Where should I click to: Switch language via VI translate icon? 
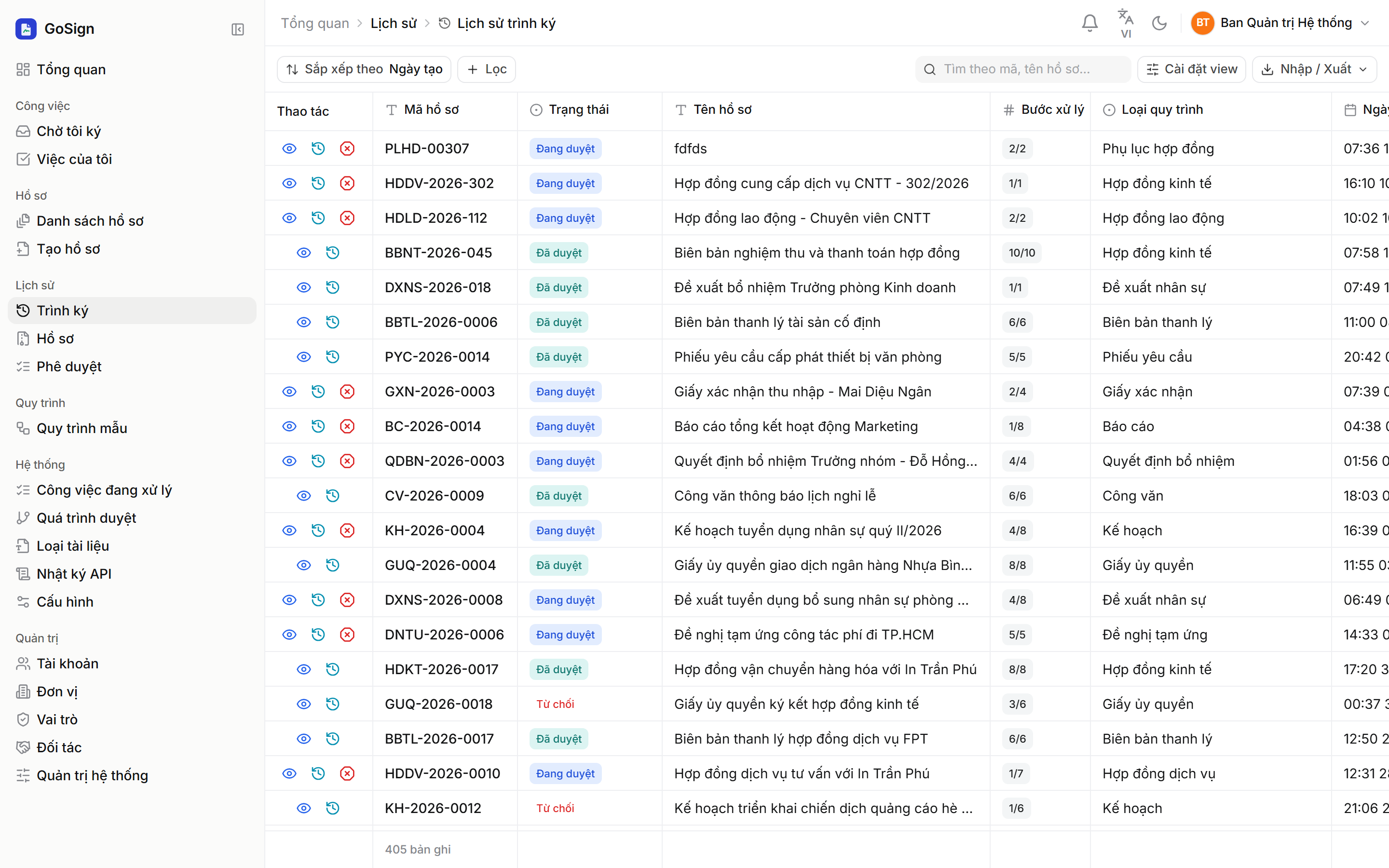tap(1126, 23)
